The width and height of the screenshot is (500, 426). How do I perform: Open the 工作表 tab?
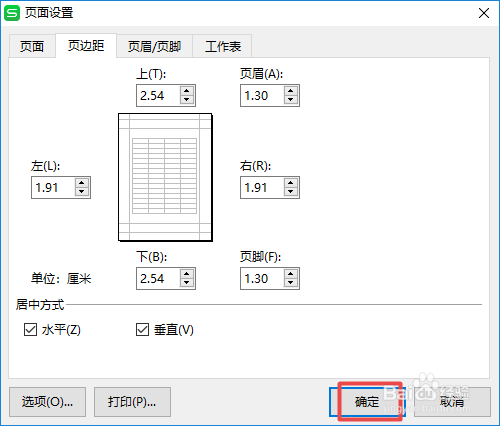[223, 46]
